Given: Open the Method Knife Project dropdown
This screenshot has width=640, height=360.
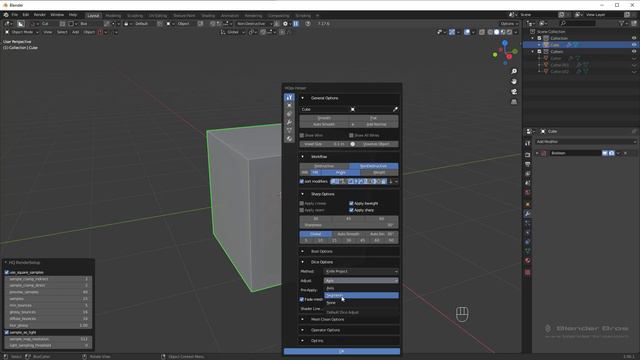Looking at the screenshot, I should coord(361,271).
